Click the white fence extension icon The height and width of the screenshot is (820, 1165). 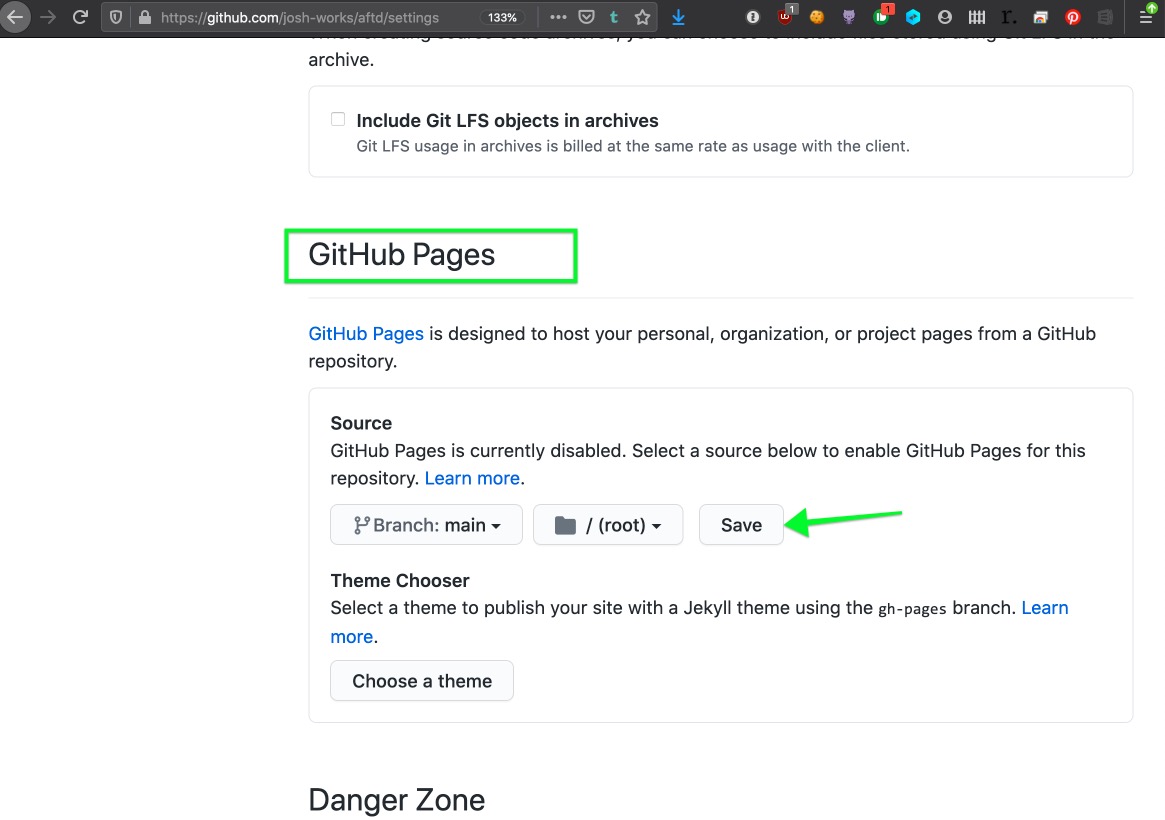[977, 17]
